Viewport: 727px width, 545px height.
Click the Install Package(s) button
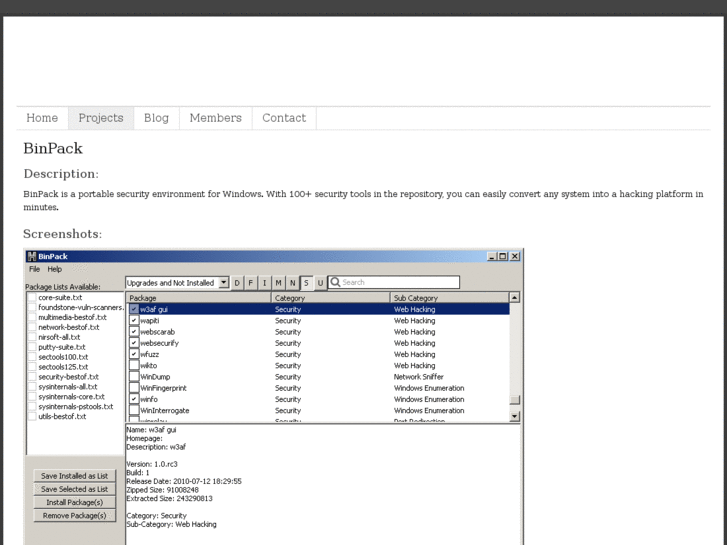click(74, 502)
